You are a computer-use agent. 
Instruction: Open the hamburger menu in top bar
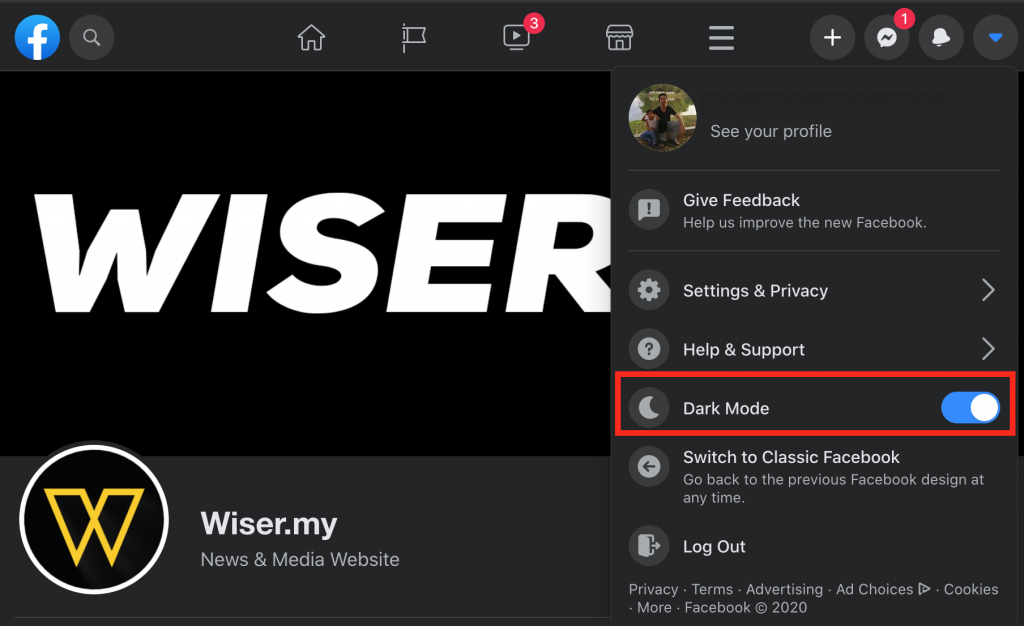[x=721, y=38]
